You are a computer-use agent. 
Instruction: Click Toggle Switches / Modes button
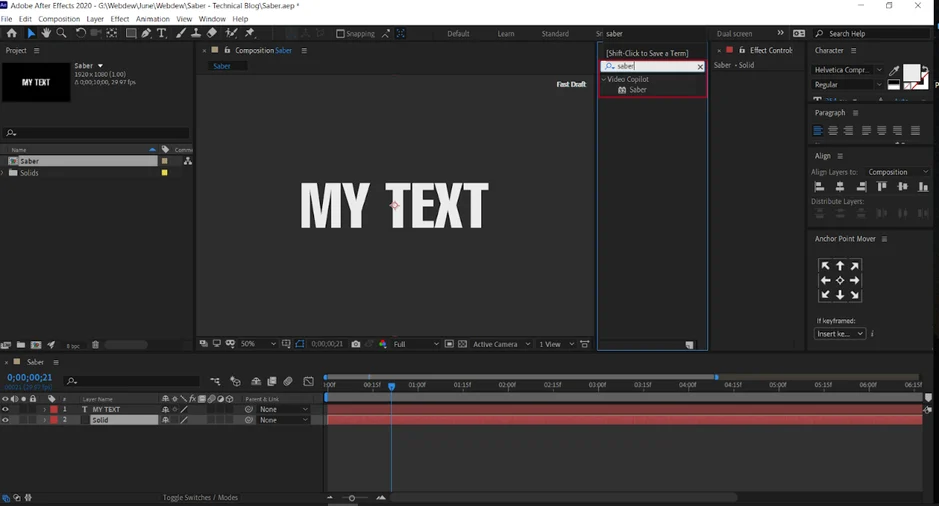tap(200, 498)
